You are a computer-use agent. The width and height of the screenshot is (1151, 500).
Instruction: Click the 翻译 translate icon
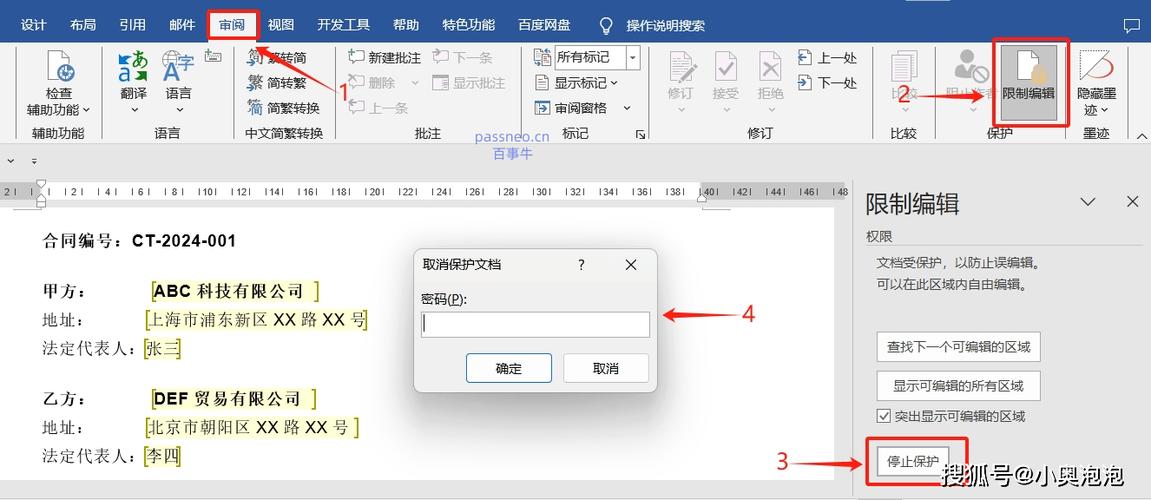click(x=133, y=66)
